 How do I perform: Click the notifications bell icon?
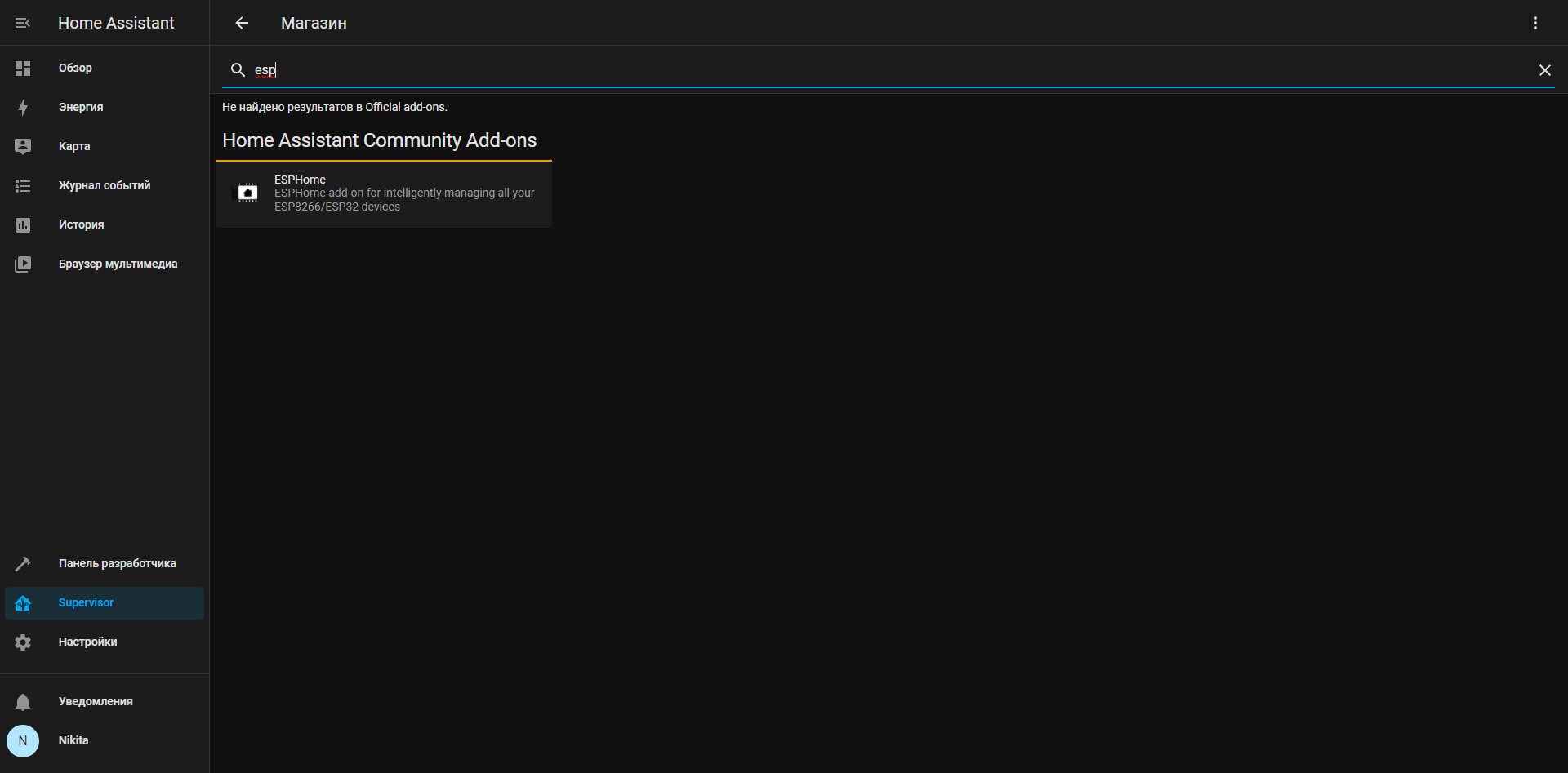tap(23, 702)
